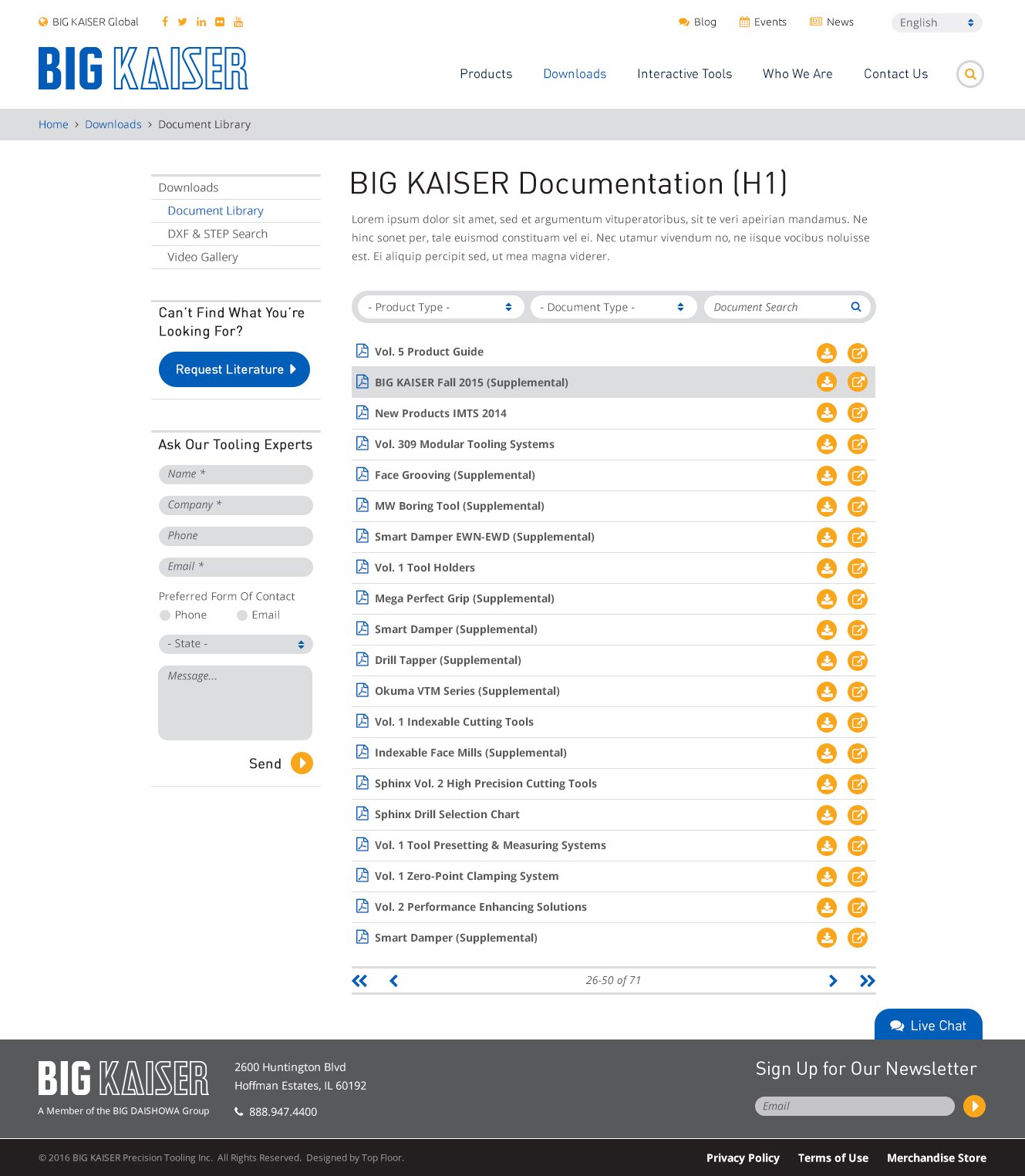The width and height of the screenshot is (1025, 1176).
Task: Select Email as preferred contact method
Action: tap(241, 615)
